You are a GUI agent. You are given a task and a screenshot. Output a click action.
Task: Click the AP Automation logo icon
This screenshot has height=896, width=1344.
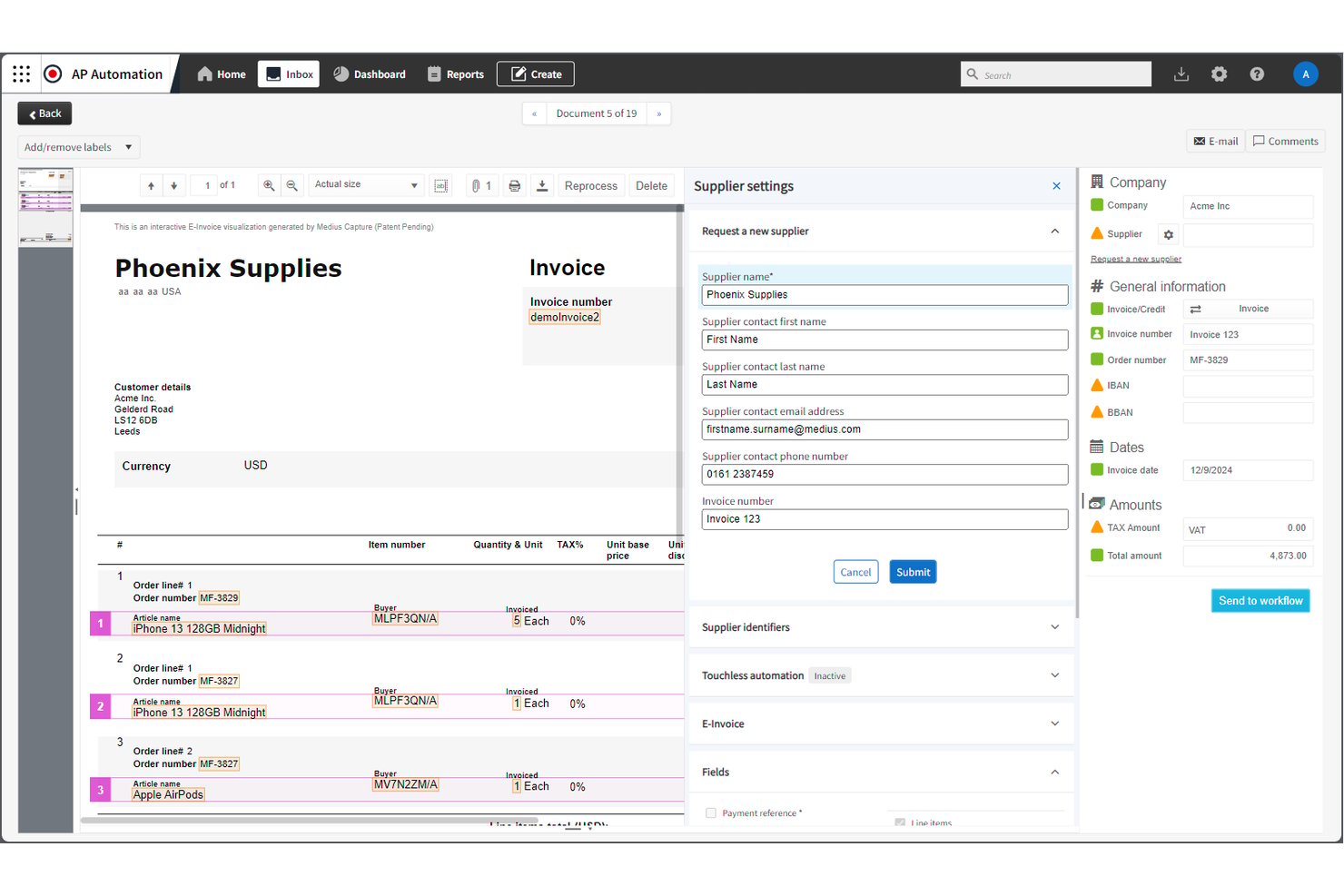(x=54, y=74)
